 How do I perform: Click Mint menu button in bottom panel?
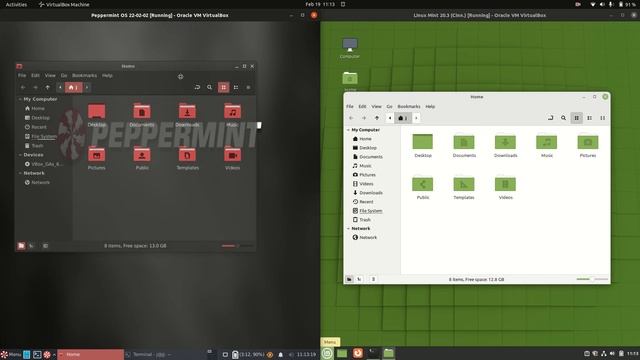coord(327,353)
